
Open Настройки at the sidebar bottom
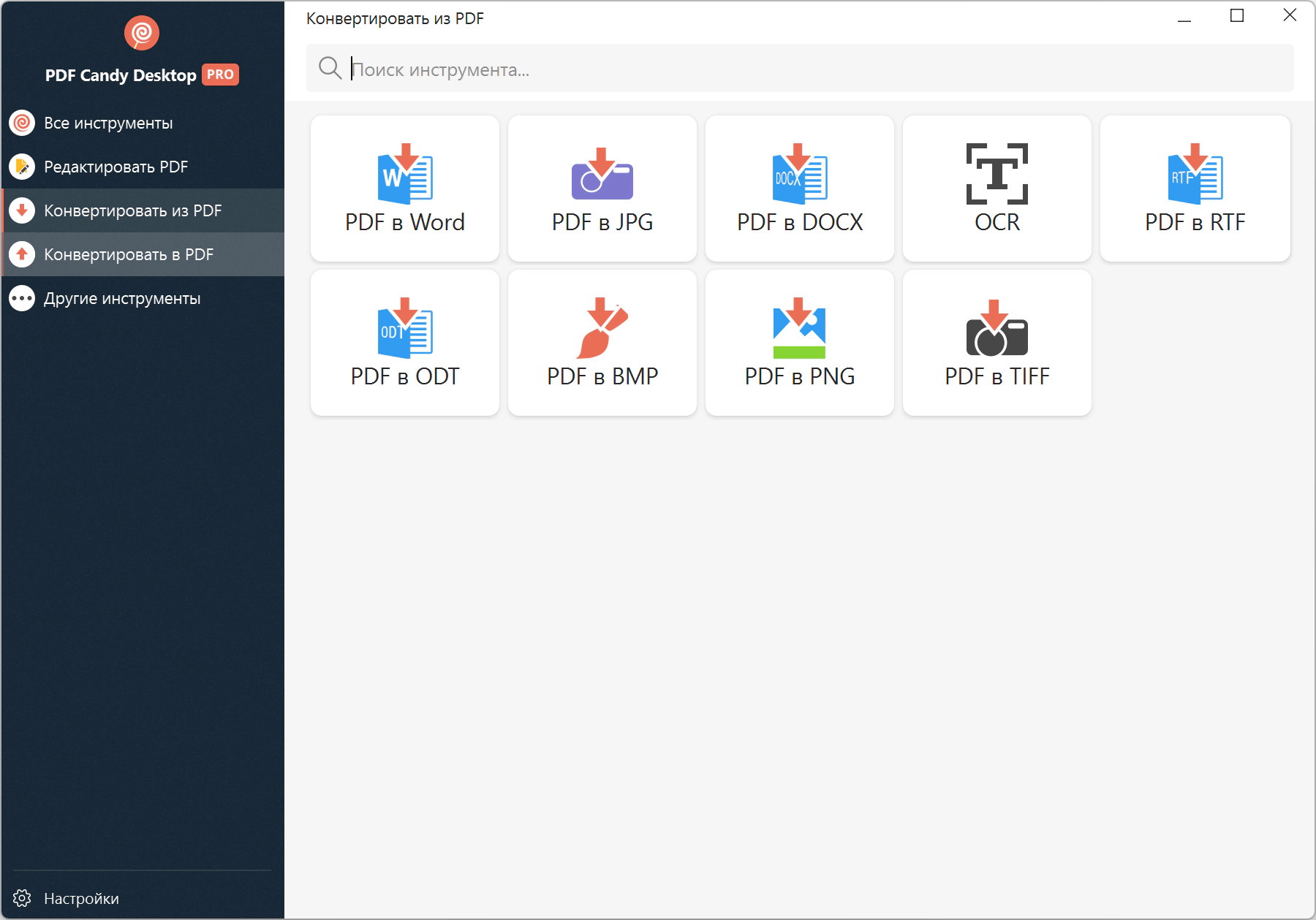(x=80, y=899)
